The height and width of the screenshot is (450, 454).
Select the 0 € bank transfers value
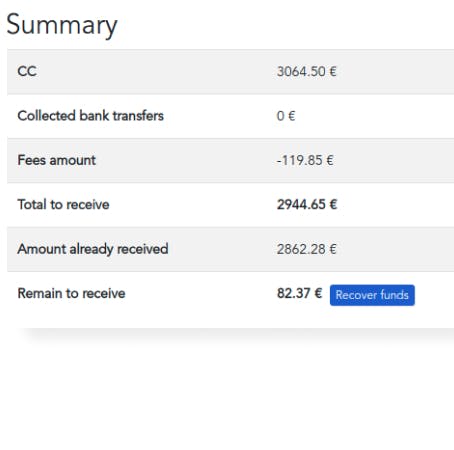(x=286, y=116)
